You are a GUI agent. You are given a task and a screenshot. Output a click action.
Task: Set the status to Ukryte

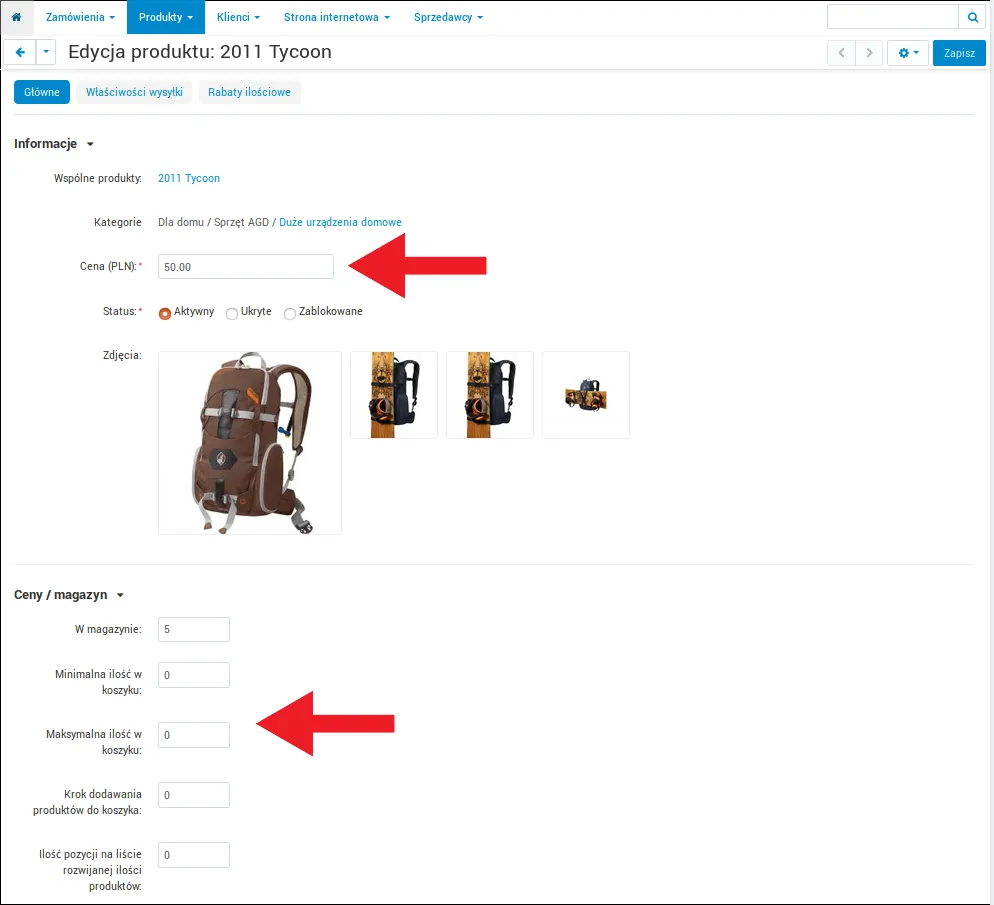(x=232, y=313)
